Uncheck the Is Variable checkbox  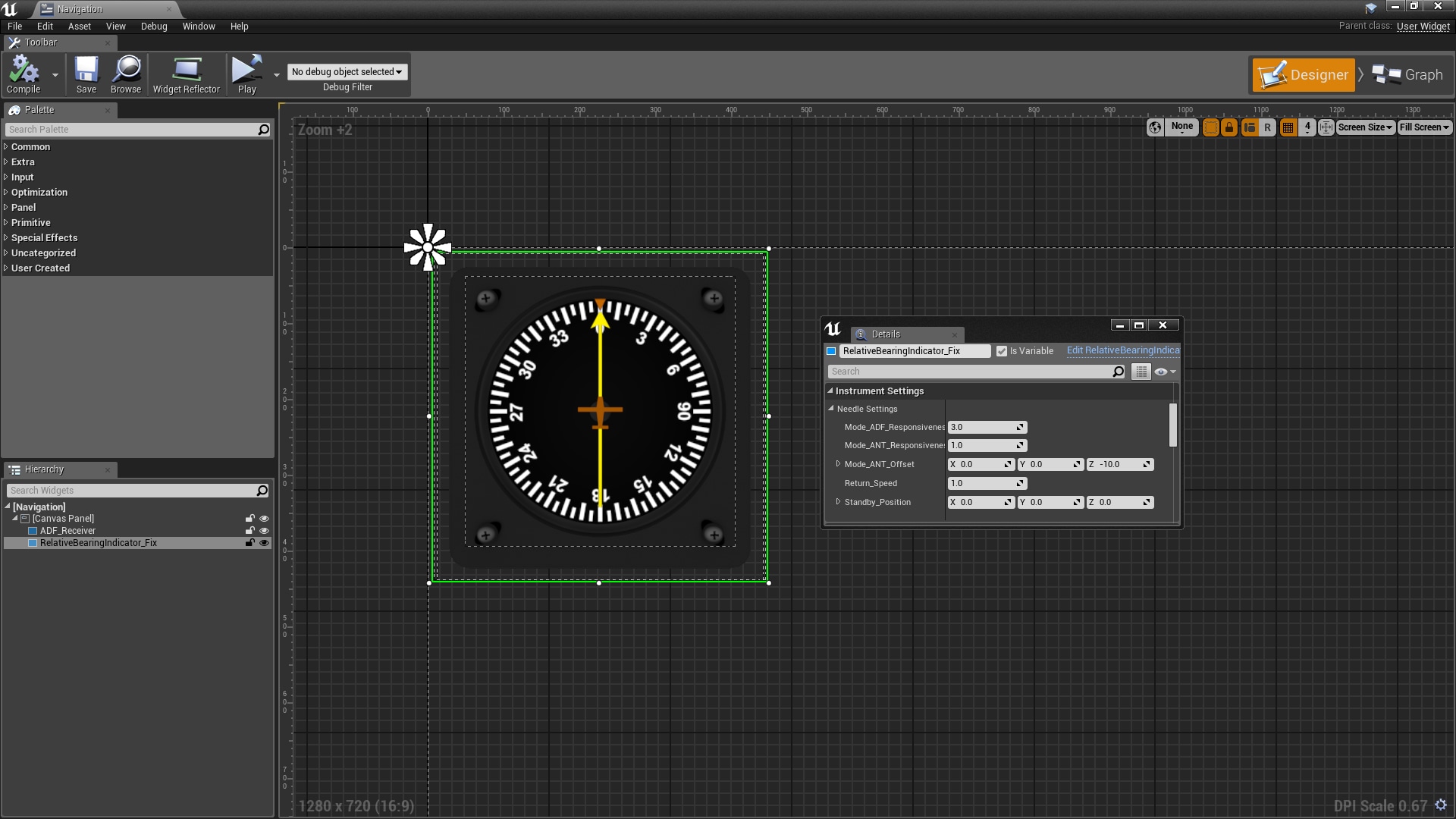click(x=1003, y=350)
